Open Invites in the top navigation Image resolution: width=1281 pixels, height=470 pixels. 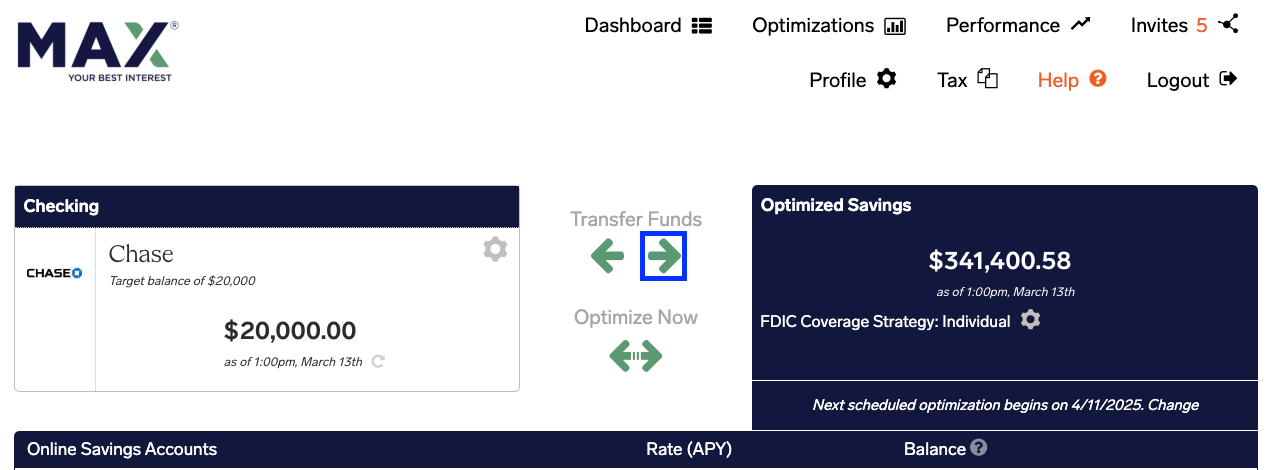(x=1185, y=25)
